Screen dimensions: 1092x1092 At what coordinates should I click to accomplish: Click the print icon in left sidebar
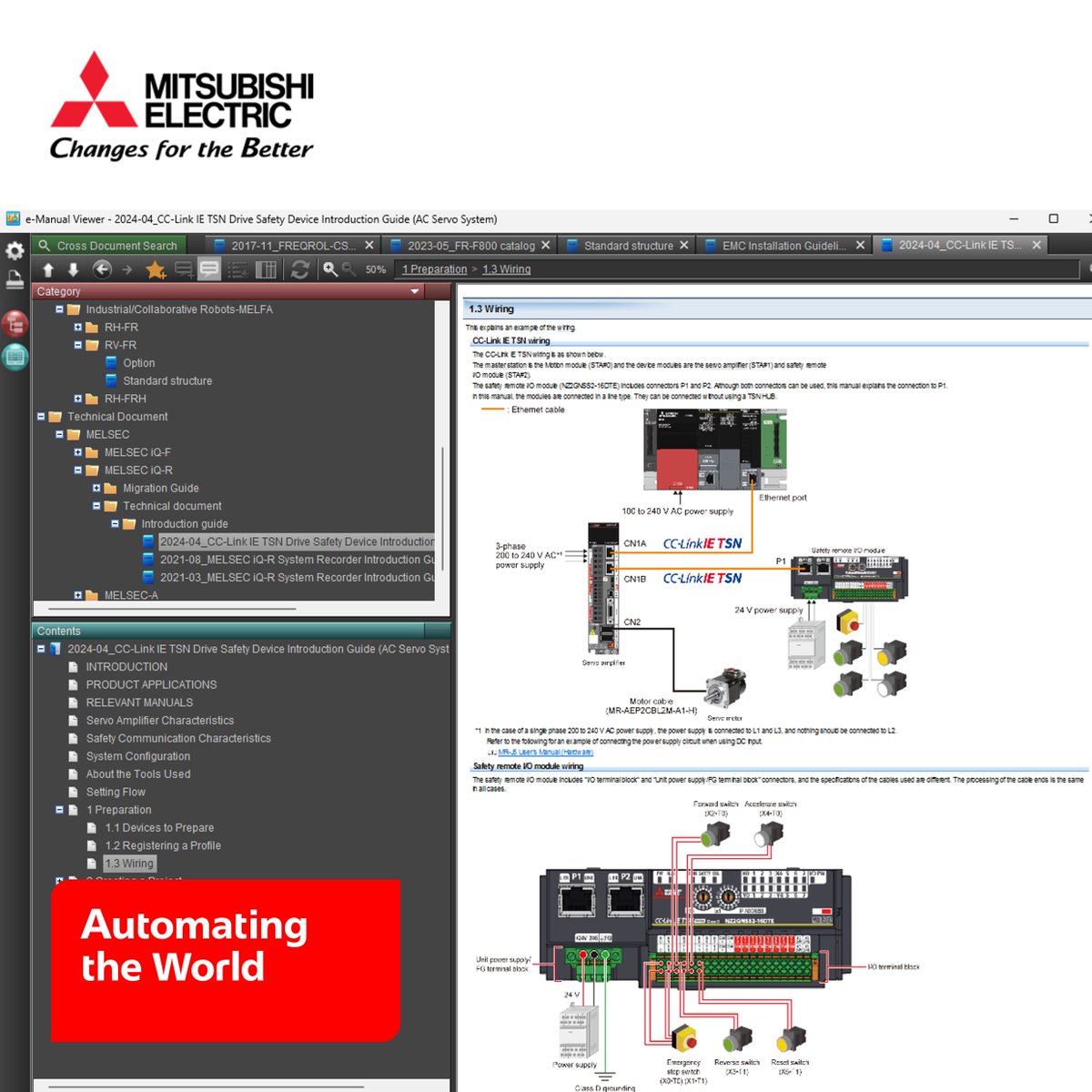(15, 279)
